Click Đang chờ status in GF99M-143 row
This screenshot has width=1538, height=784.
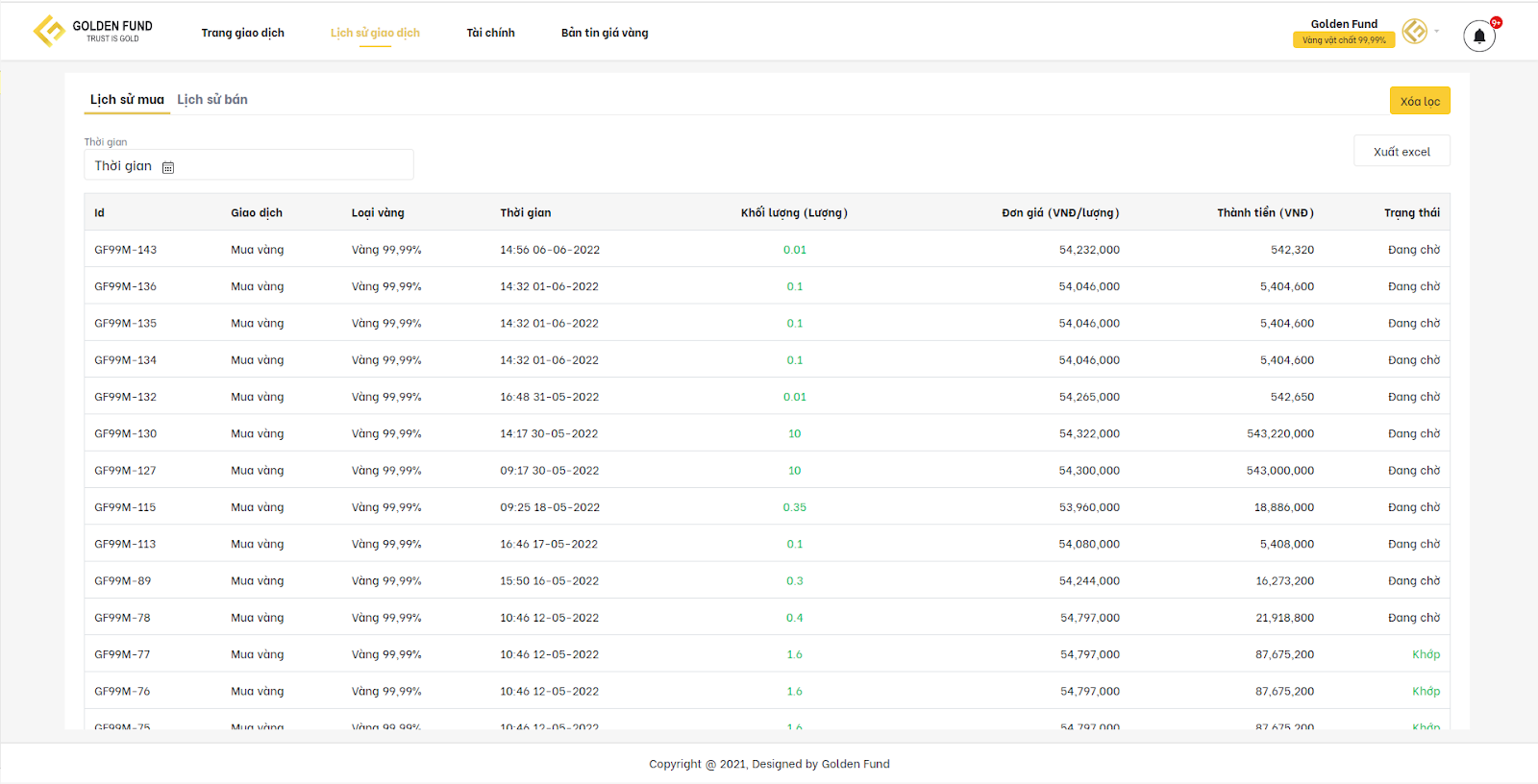pos(1414,250)
